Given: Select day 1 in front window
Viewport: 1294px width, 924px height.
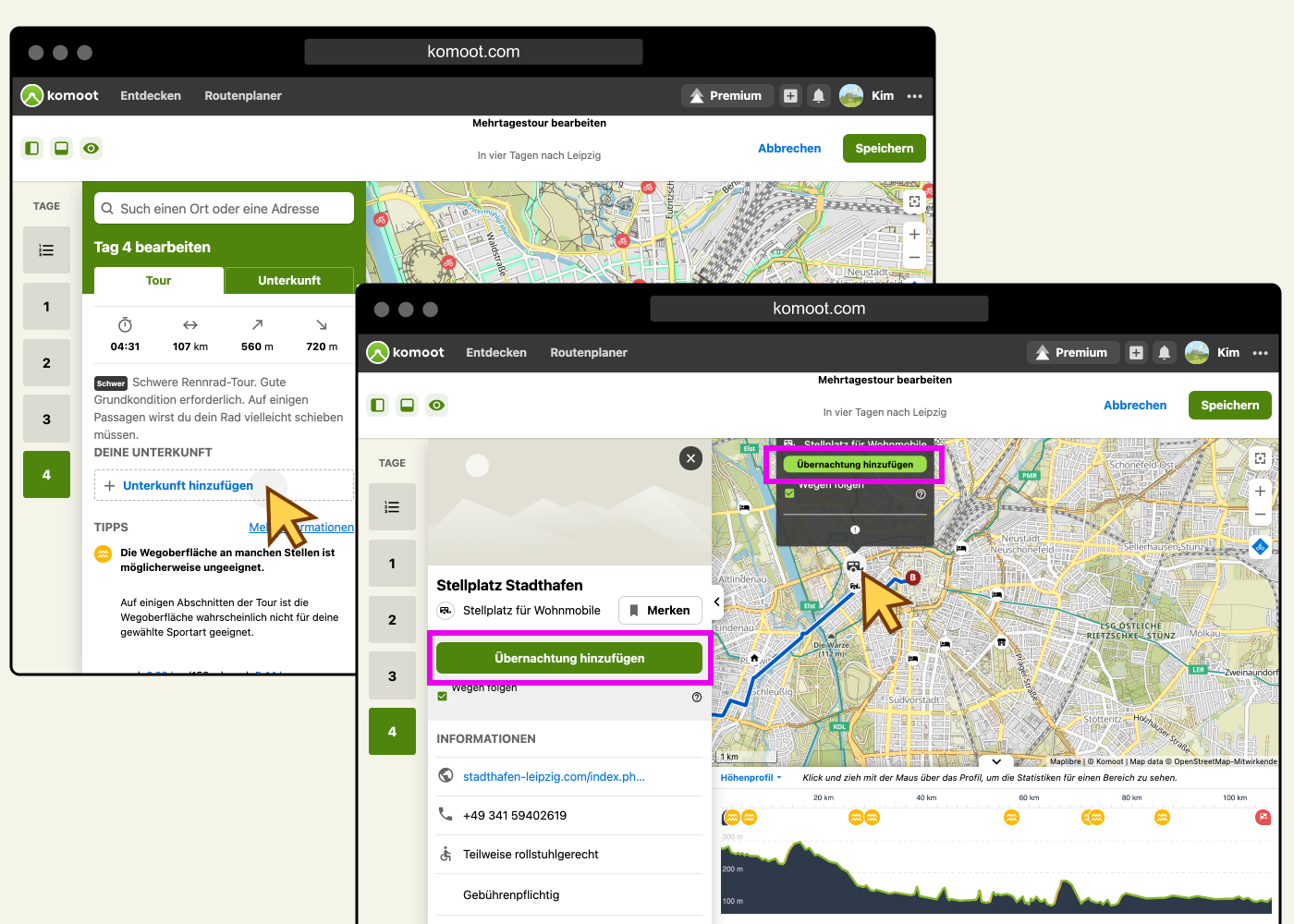Looking at the screenshot, I should point(392,564).
